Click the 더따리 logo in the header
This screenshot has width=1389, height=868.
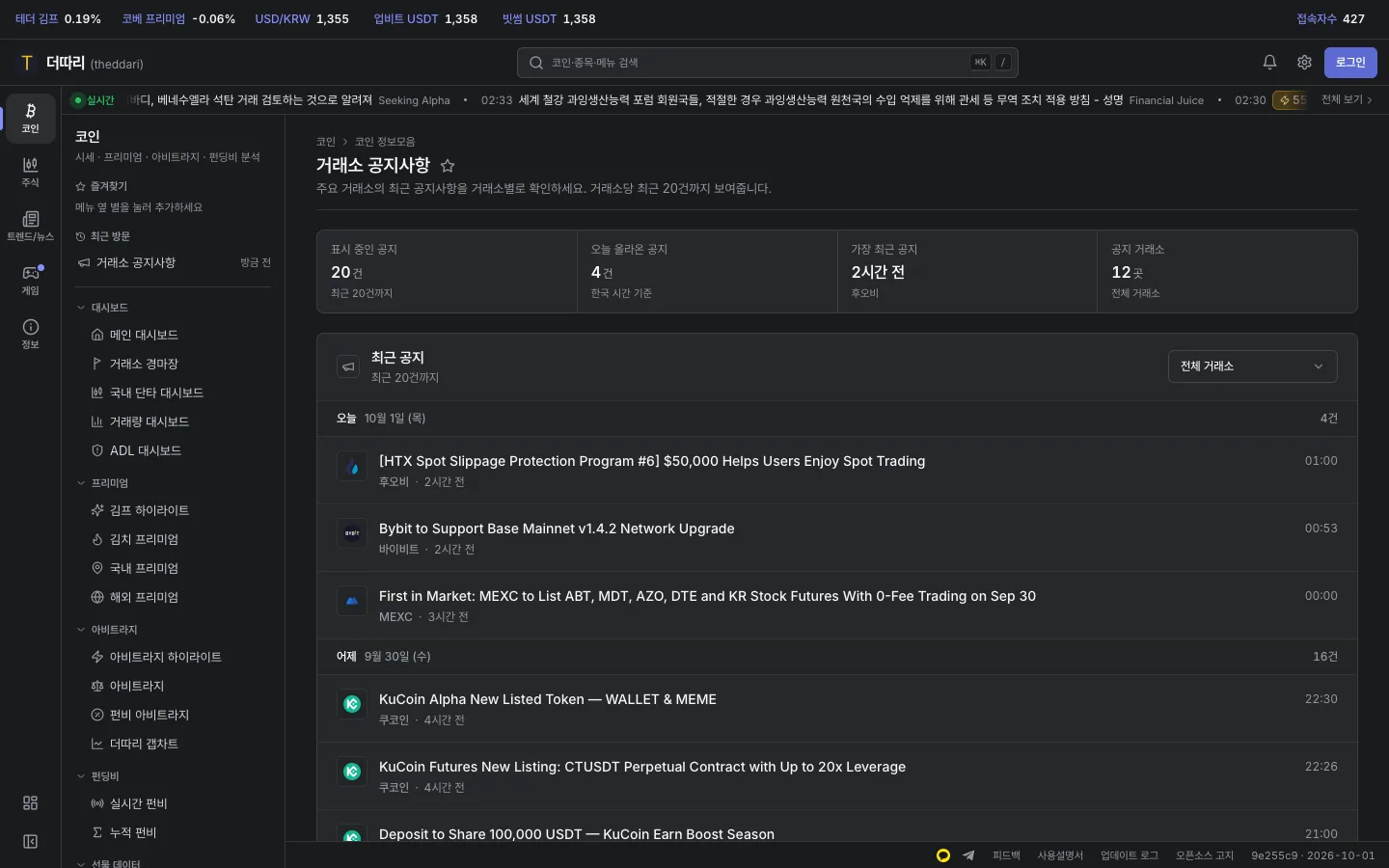(81, 63)
